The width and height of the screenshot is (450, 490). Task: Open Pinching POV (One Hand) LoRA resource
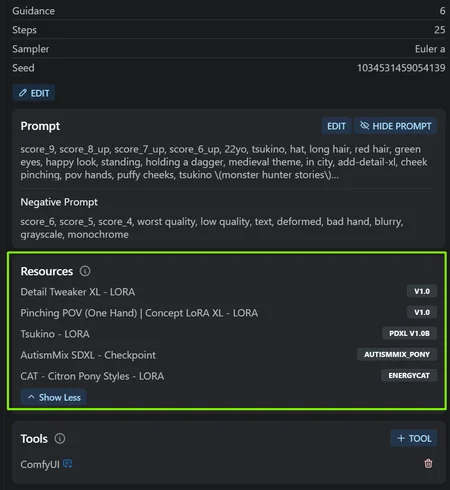139,313
